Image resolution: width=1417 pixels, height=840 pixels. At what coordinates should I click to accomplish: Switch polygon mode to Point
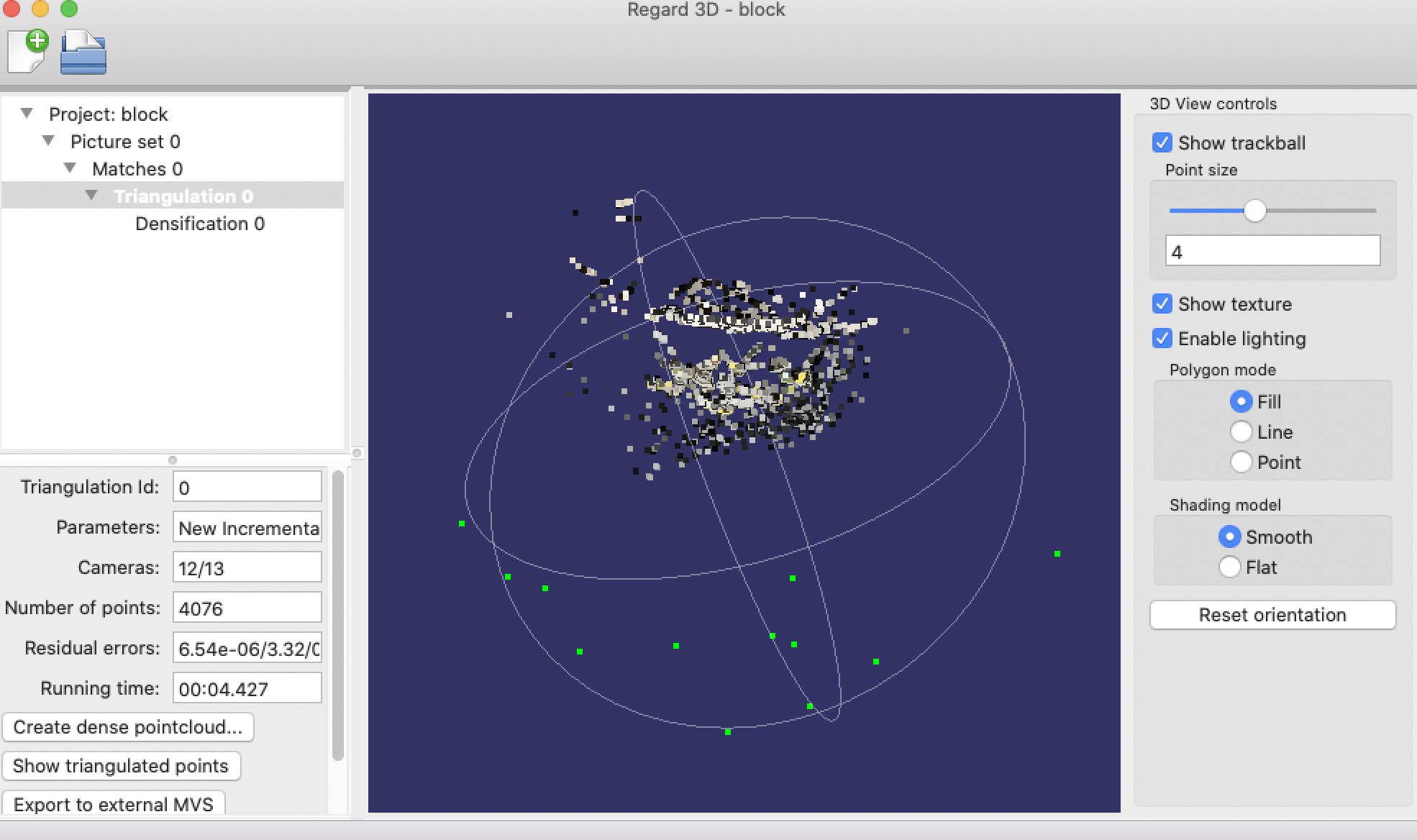(x=1241, y=462)
